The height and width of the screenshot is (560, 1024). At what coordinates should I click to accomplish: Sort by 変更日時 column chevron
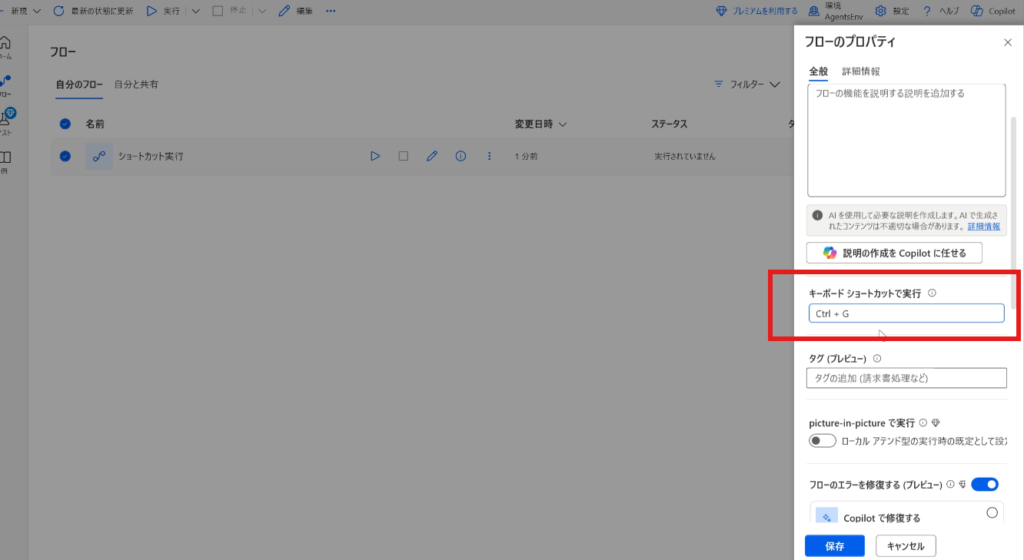(x=563, y=125)
